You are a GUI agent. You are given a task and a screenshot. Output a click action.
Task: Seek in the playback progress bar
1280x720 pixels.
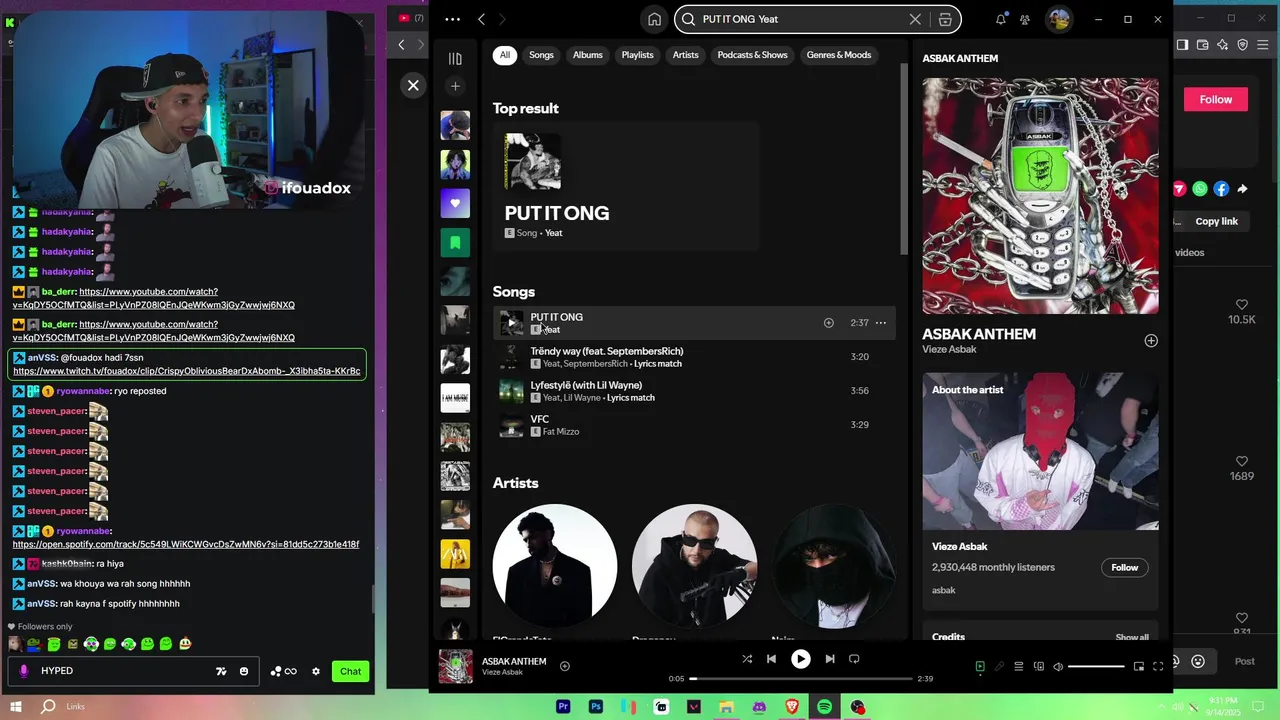click(801, 679)
